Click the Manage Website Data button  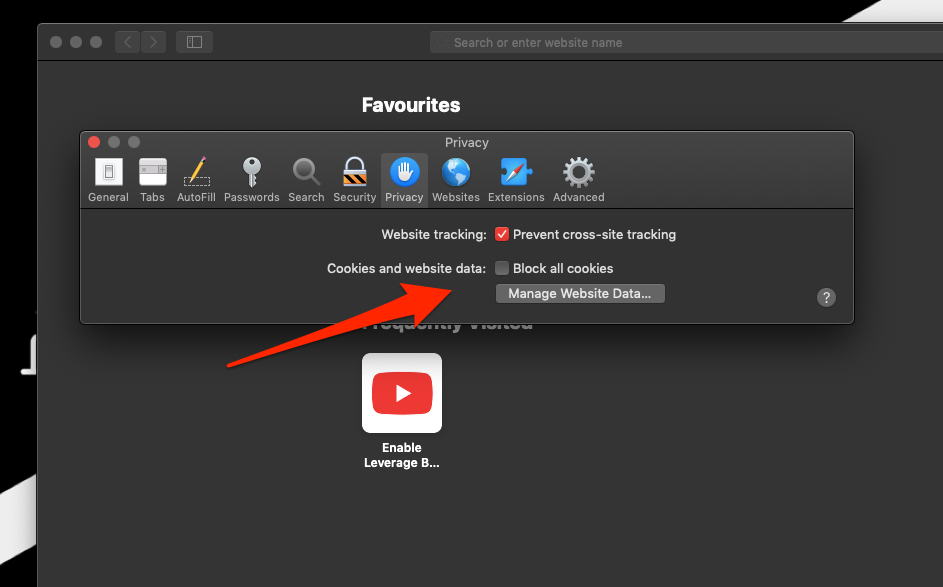tap(580, 294)
